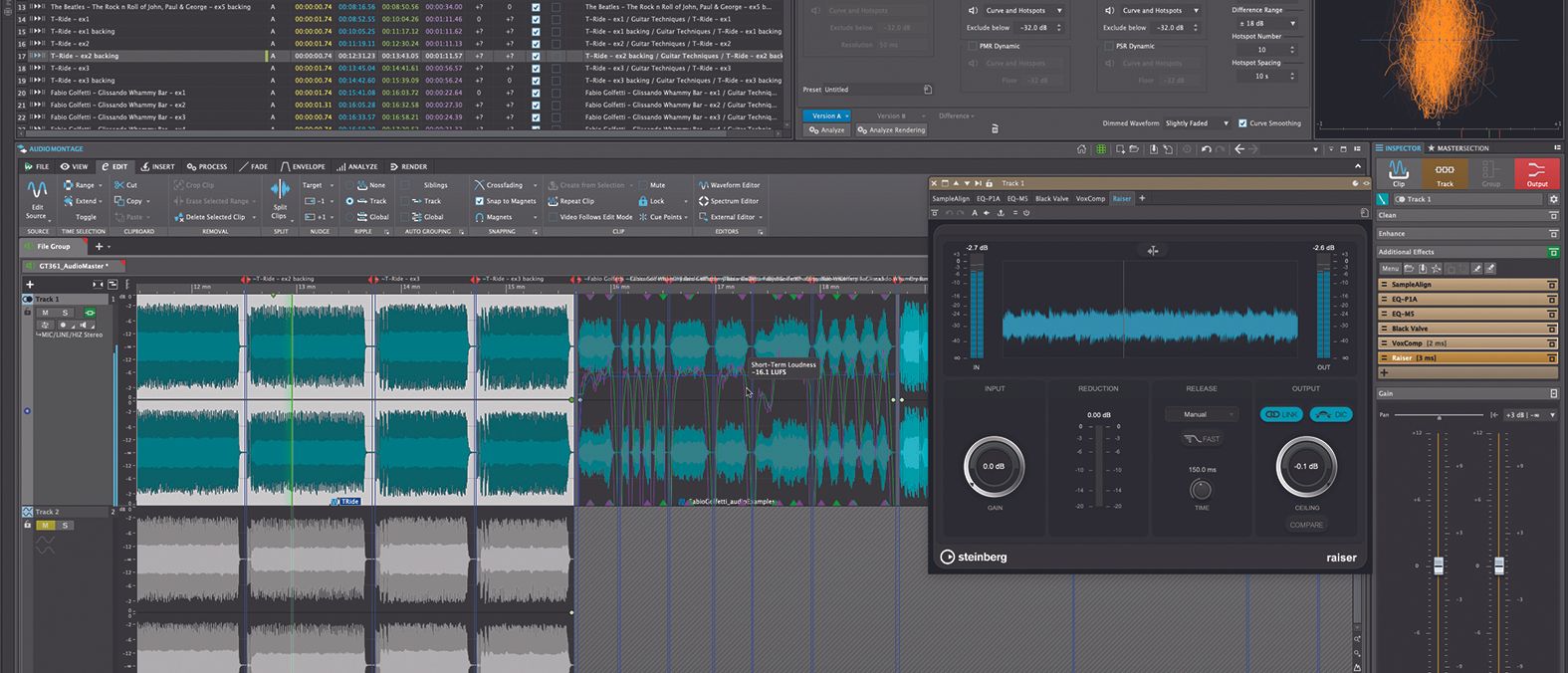Click the Analyze button

(x=827, y=129)
